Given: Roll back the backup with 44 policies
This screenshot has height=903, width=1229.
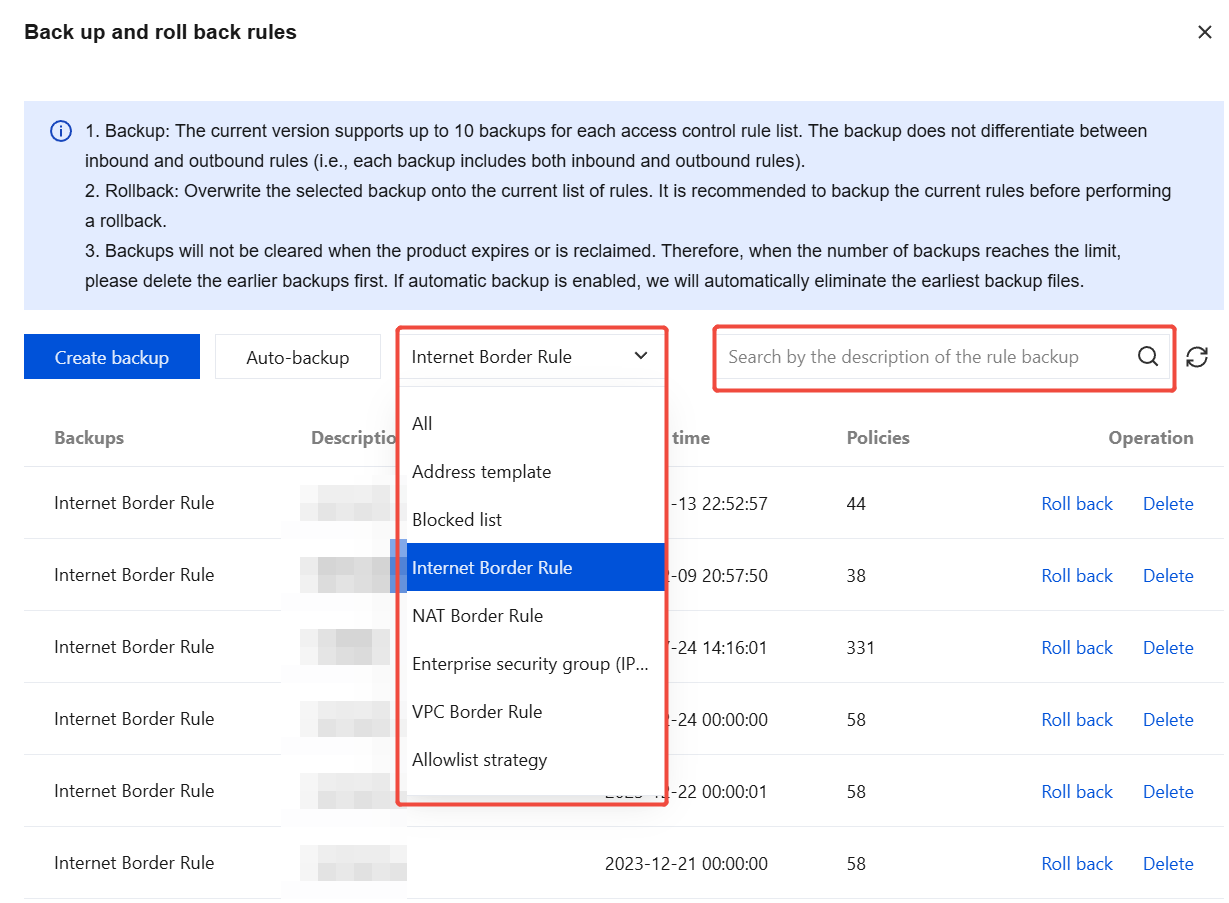Looking at the screenshot, I should tap(1076, 504).
